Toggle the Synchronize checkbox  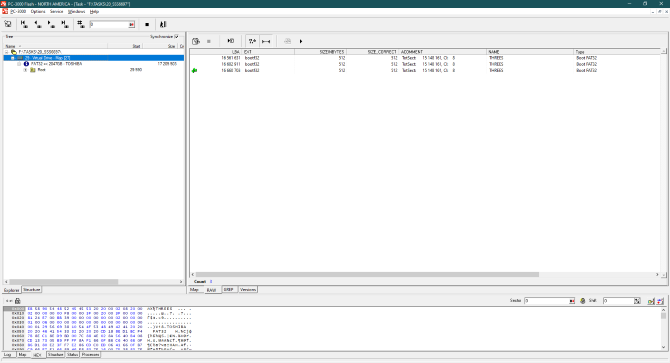point(176,37)
